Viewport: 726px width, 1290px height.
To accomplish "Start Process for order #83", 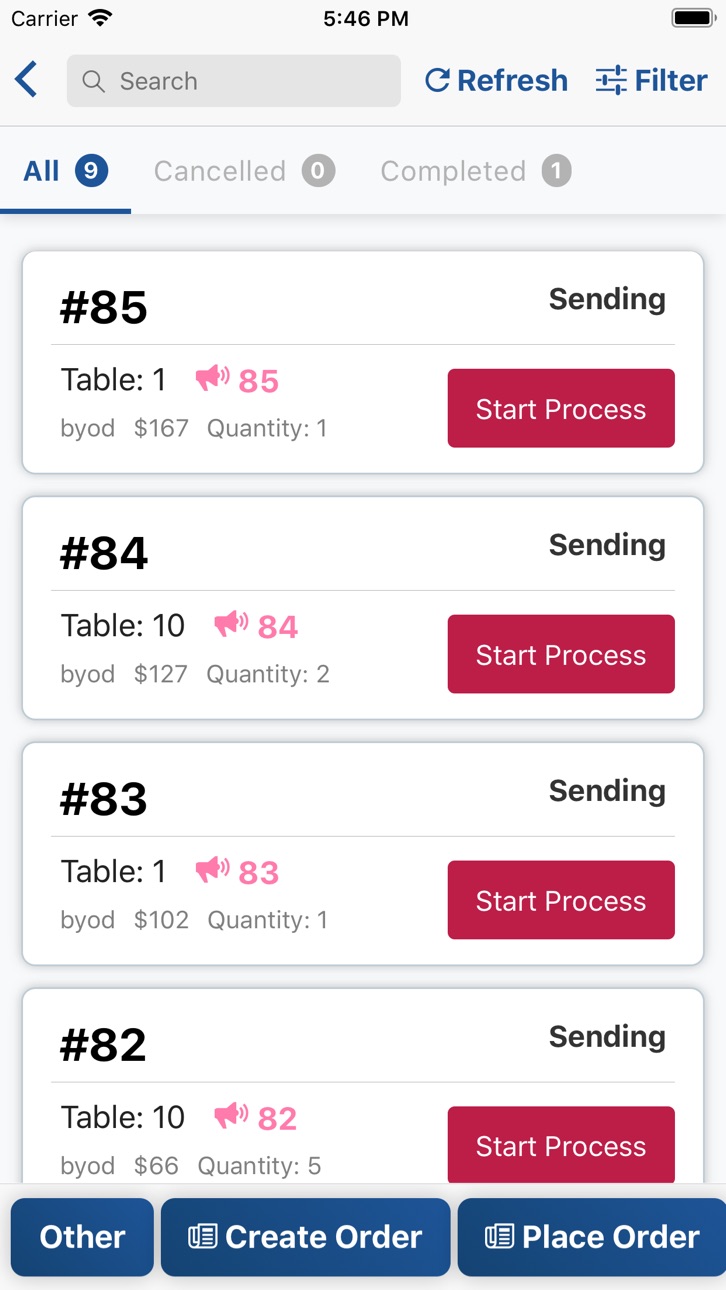I will 561,900.
